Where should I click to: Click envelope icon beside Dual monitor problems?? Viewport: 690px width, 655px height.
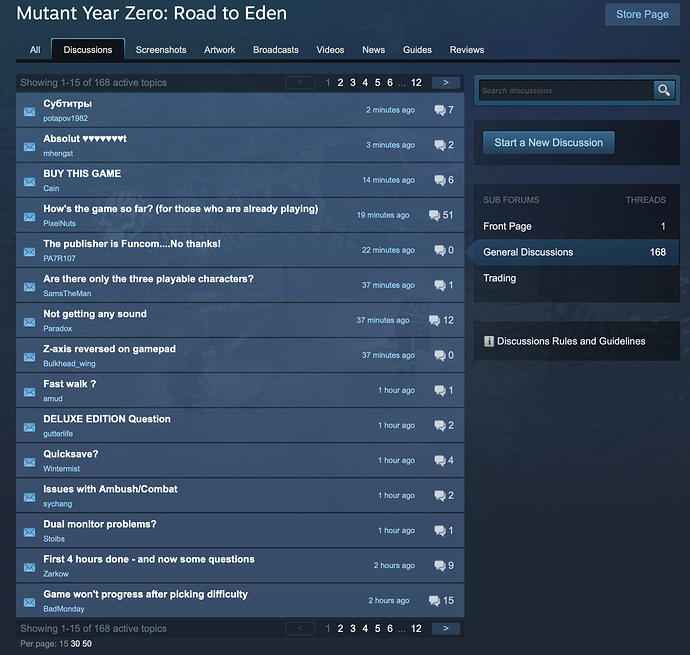[x=29, y=532]
